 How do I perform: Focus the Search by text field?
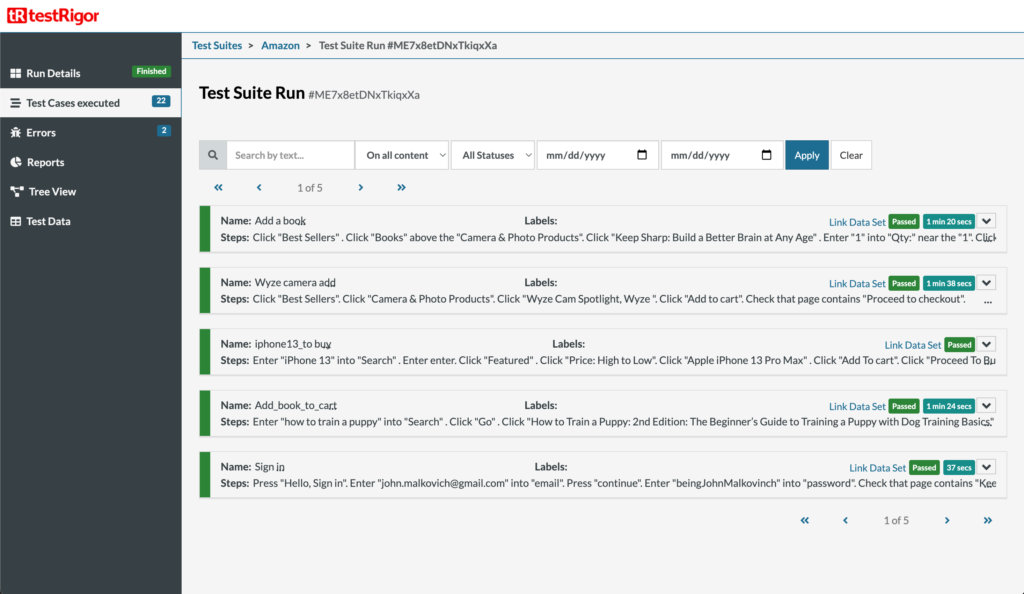click(x=290, y=155)
